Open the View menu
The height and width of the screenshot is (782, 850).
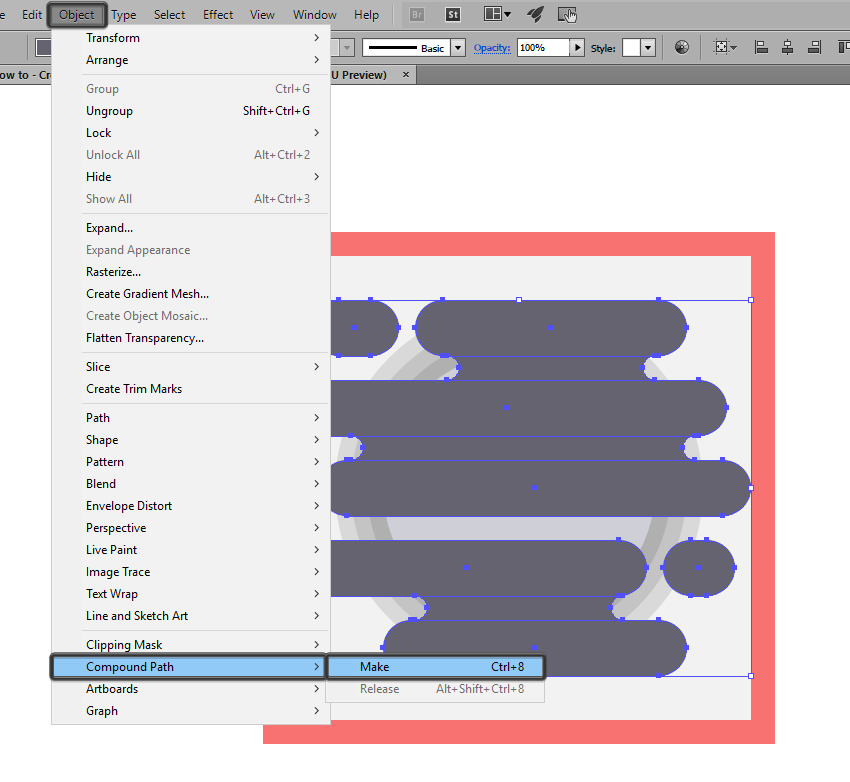point(262,15)
